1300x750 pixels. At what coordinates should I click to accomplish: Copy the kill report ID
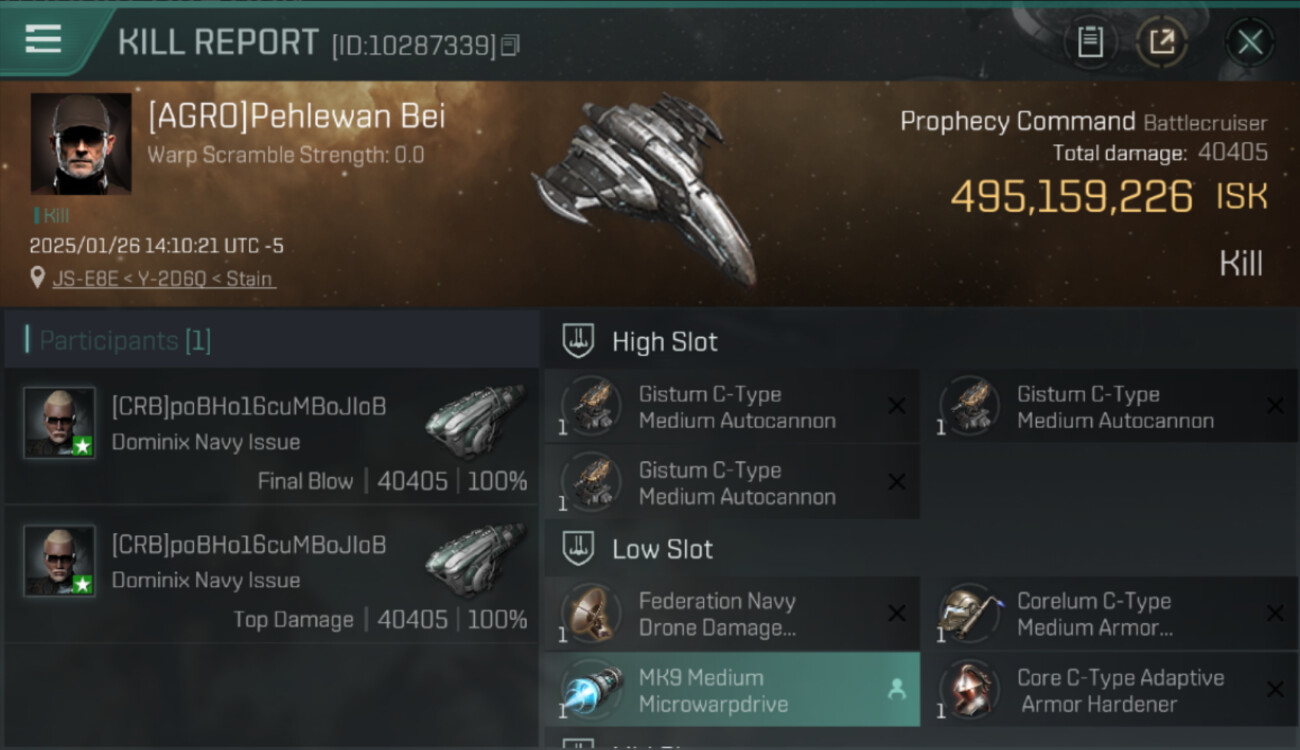510,45
